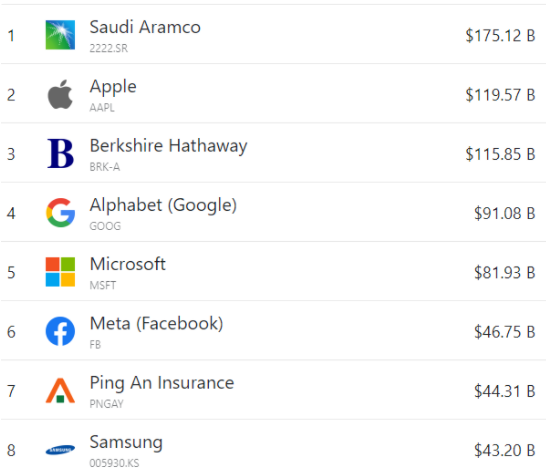Click Saudi Aramco's $175.12 B value

(500, 36)
